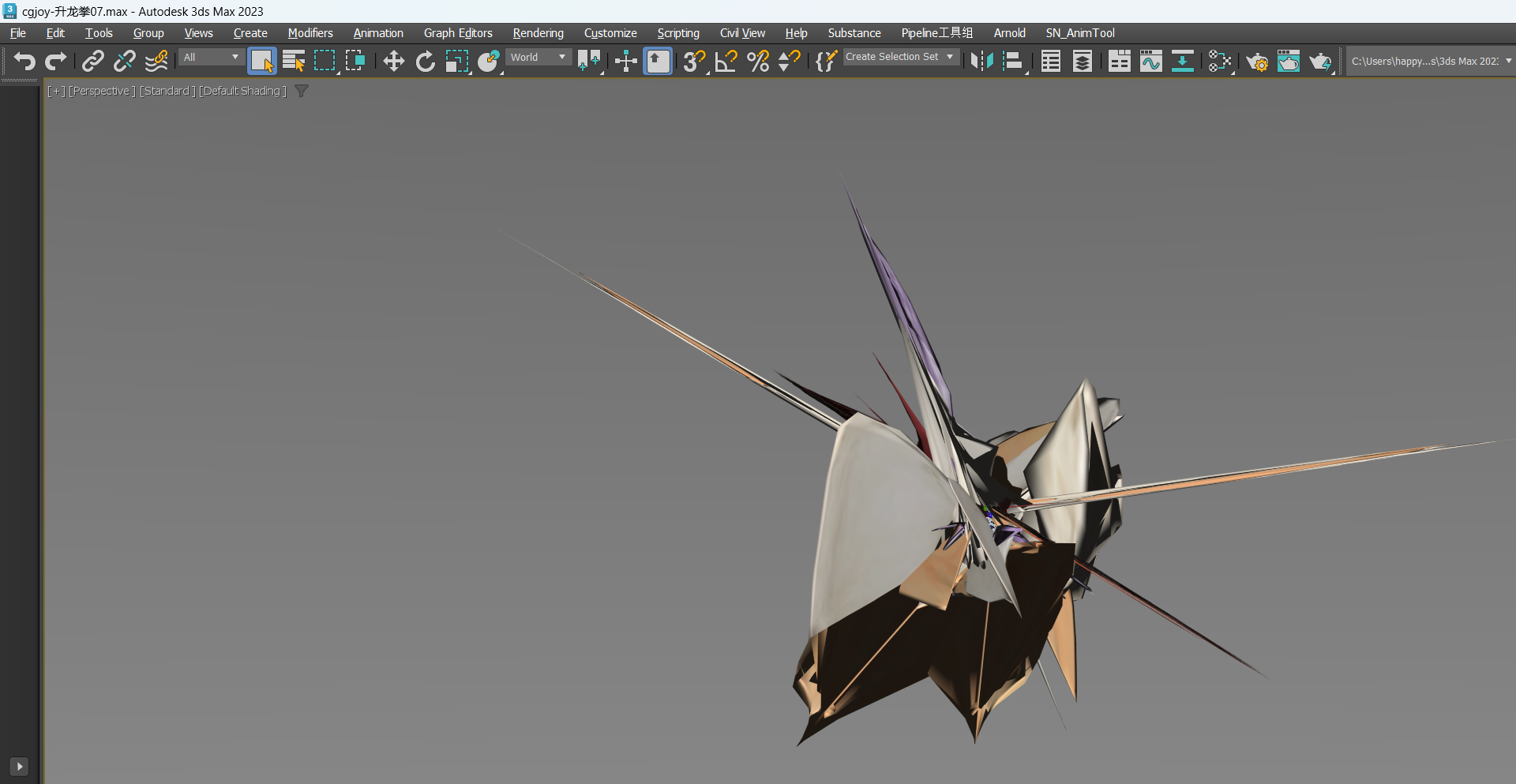Open the Graph Editors menu

[x=458, y=33]
